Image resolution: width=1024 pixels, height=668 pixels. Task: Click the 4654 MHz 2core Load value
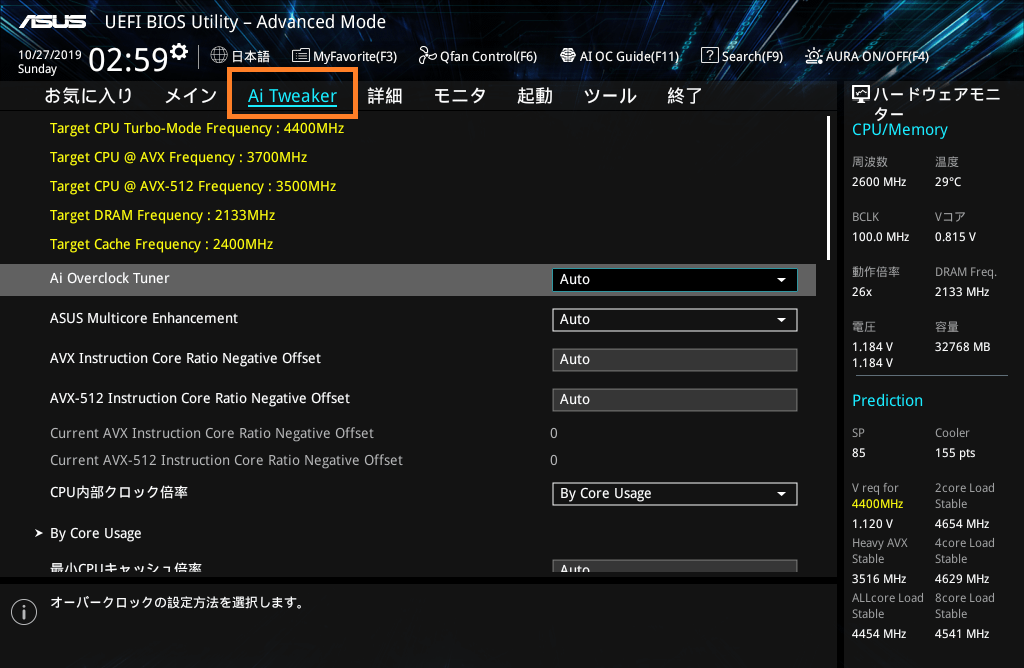pos(961,524)
